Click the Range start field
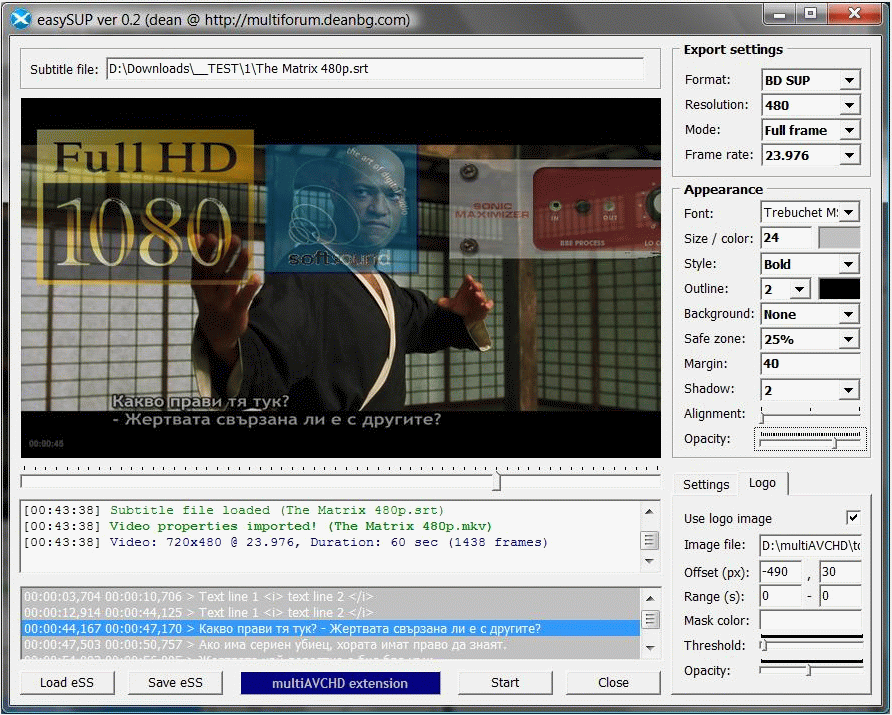Screen dimensions: 892x715 (780, 596)
